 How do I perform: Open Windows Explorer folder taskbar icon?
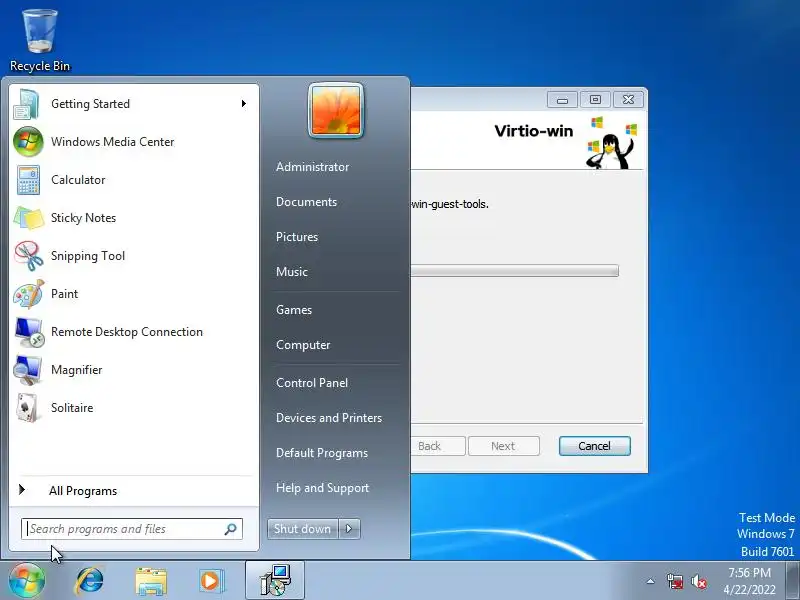point(151,581)
